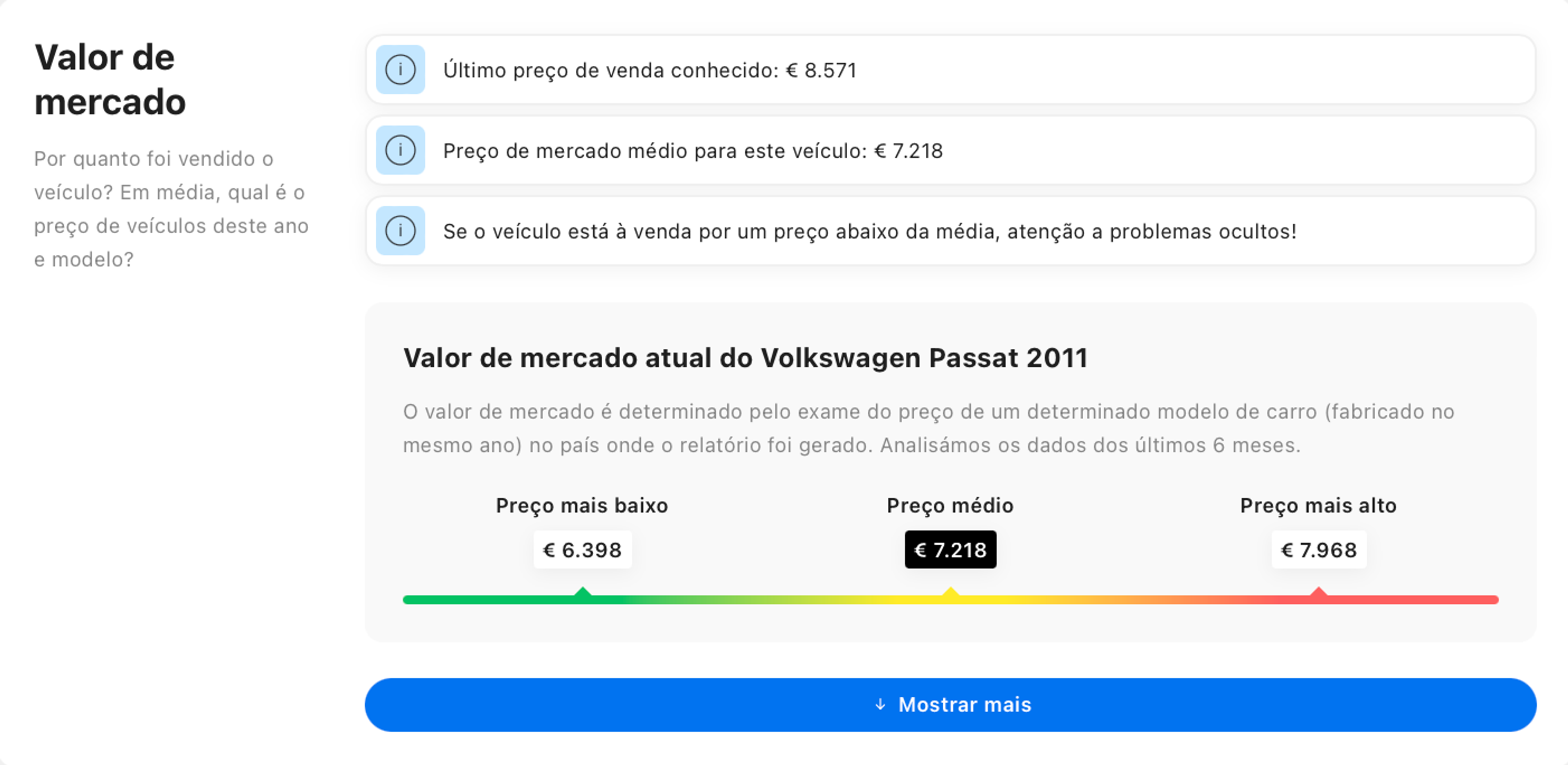Click the Preço mais baixo label
The width and height of the screenshot is (1568, 765).
(x=581, y=506)
